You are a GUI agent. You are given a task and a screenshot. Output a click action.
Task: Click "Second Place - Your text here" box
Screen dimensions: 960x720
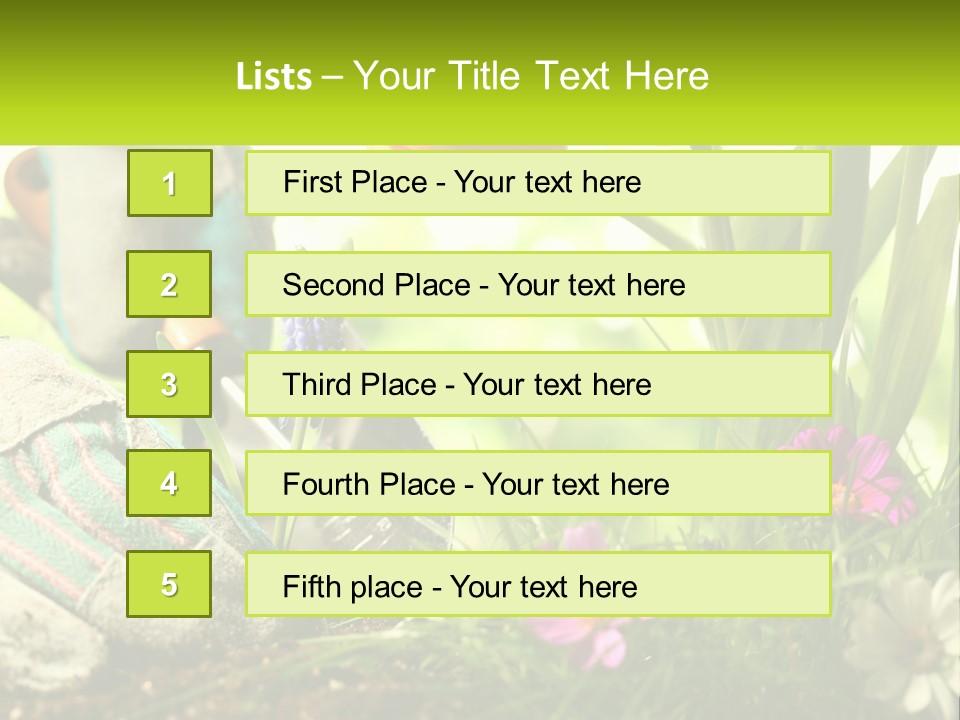point(538,284)
